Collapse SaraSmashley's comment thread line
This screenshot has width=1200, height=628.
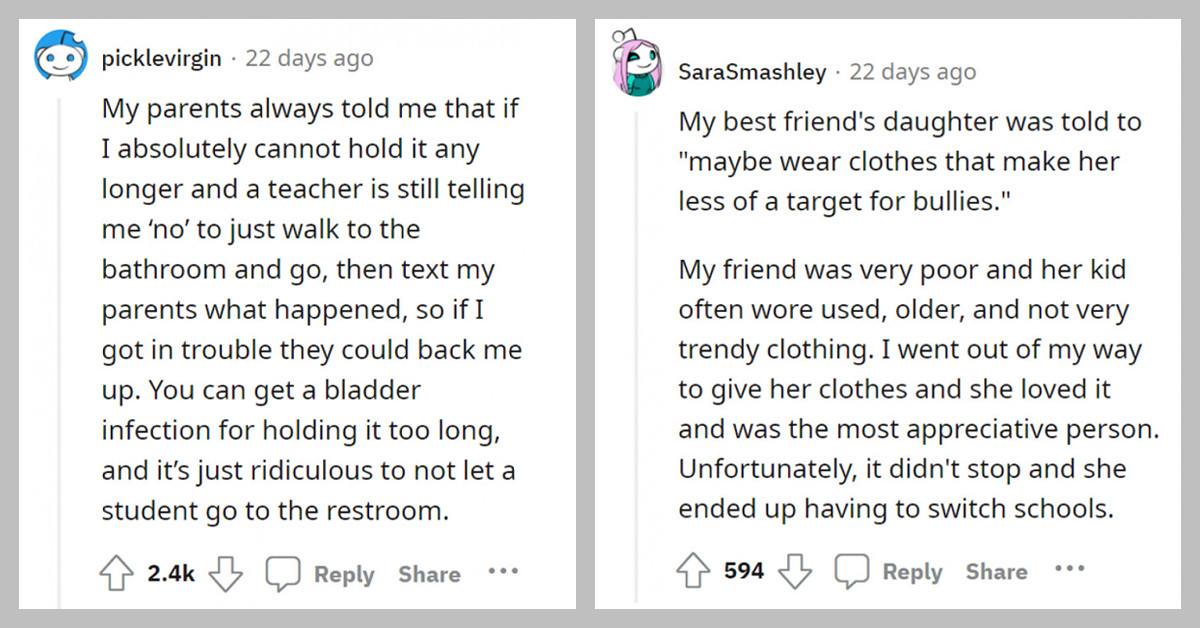point(636,350)
